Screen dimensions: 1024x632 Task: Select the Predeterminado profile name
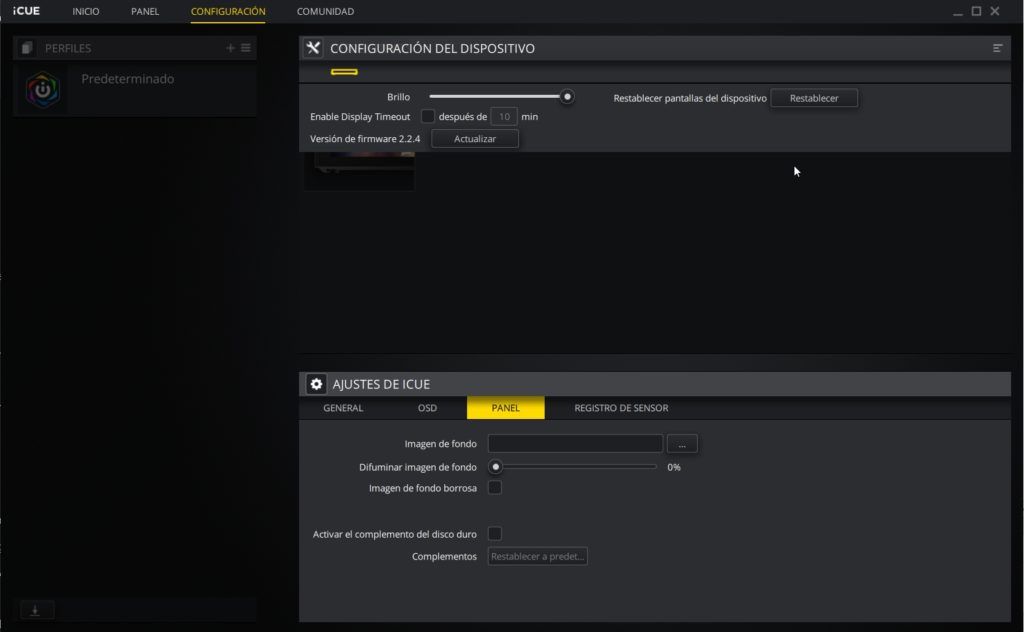coord(127,79)
